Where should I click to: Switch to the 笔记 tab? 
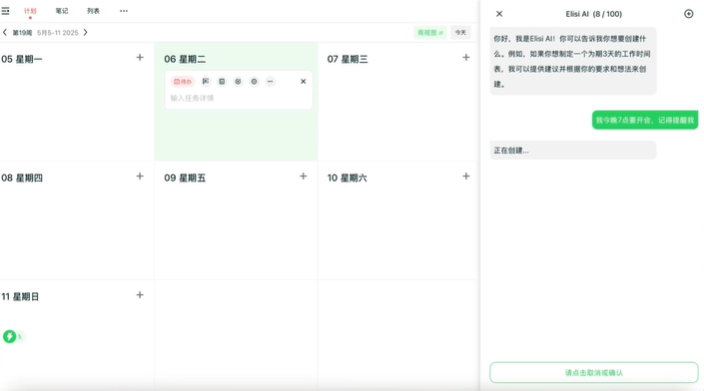62,11
